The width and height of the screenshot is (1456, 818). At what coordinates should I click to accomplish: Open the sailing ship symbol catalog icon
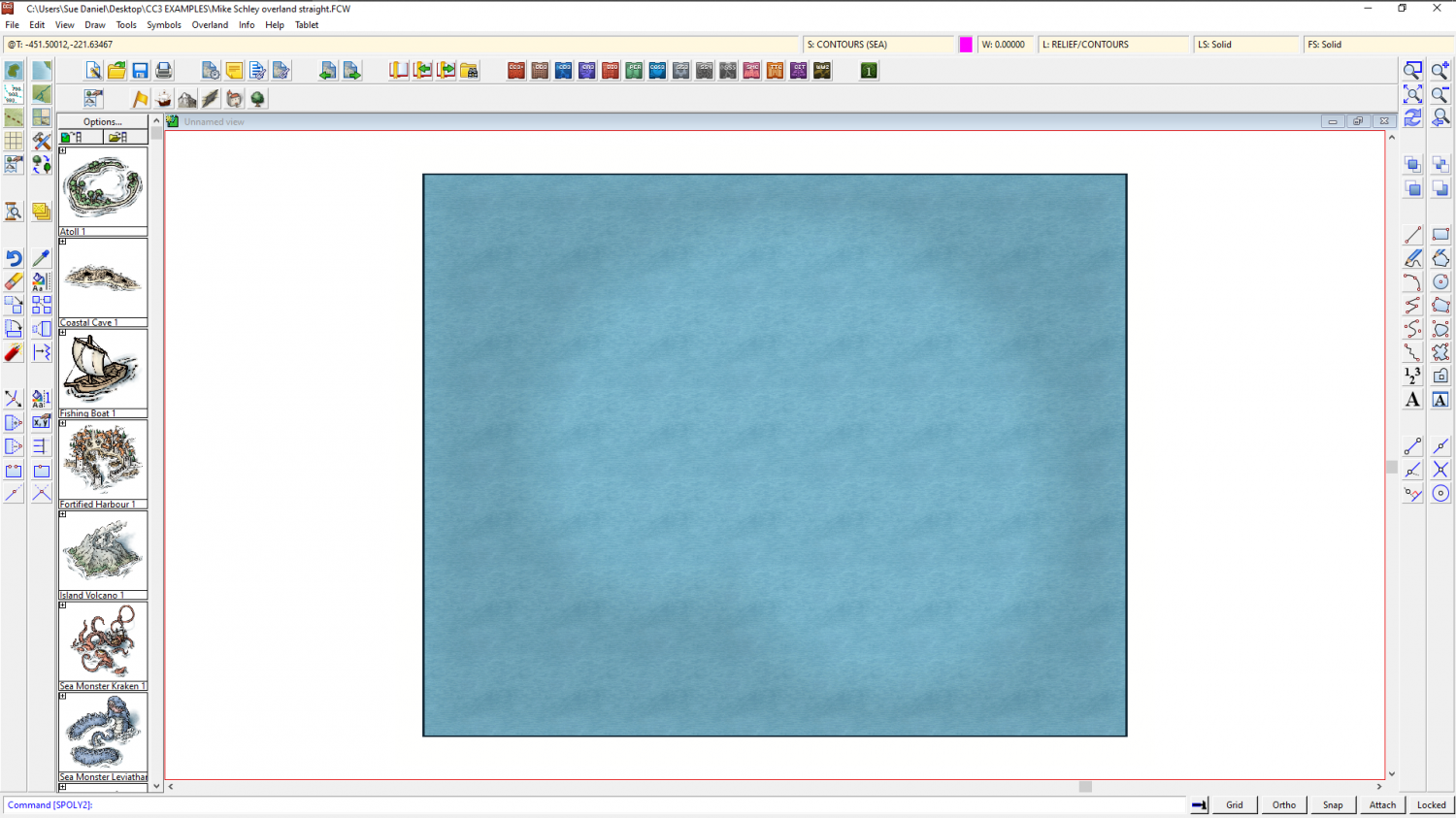[164, 99]
